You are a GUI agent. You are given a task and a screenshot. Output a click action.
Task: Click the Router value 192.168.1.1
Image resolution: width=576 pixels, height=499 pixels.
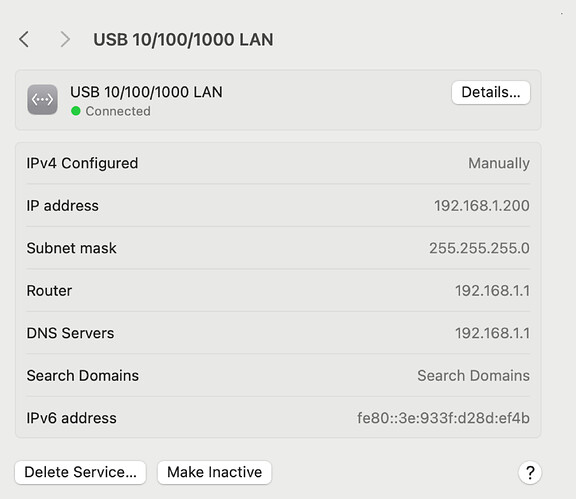click(x=492, y=291)
